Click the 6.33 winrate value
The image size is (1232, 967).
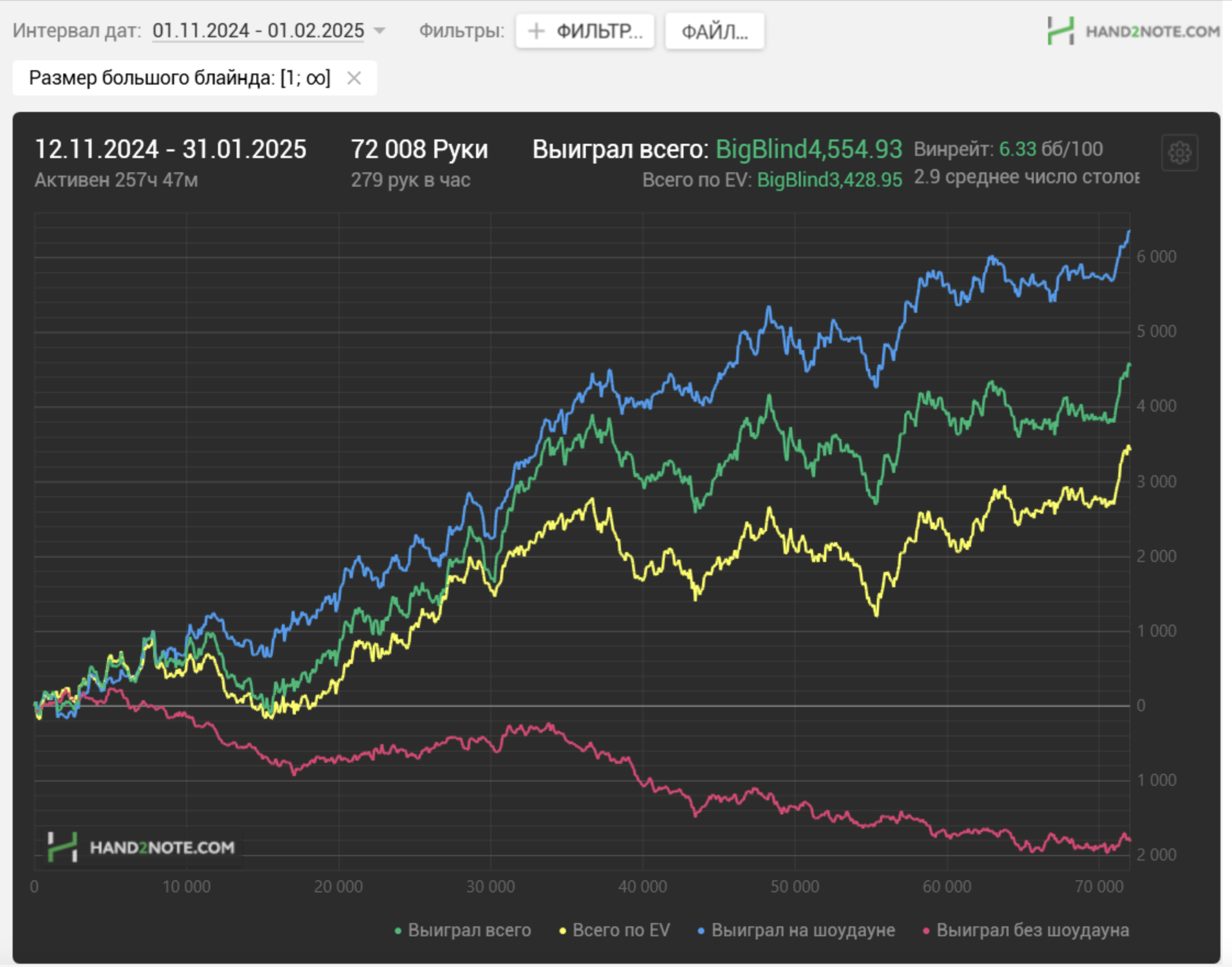click(1017, 149)
